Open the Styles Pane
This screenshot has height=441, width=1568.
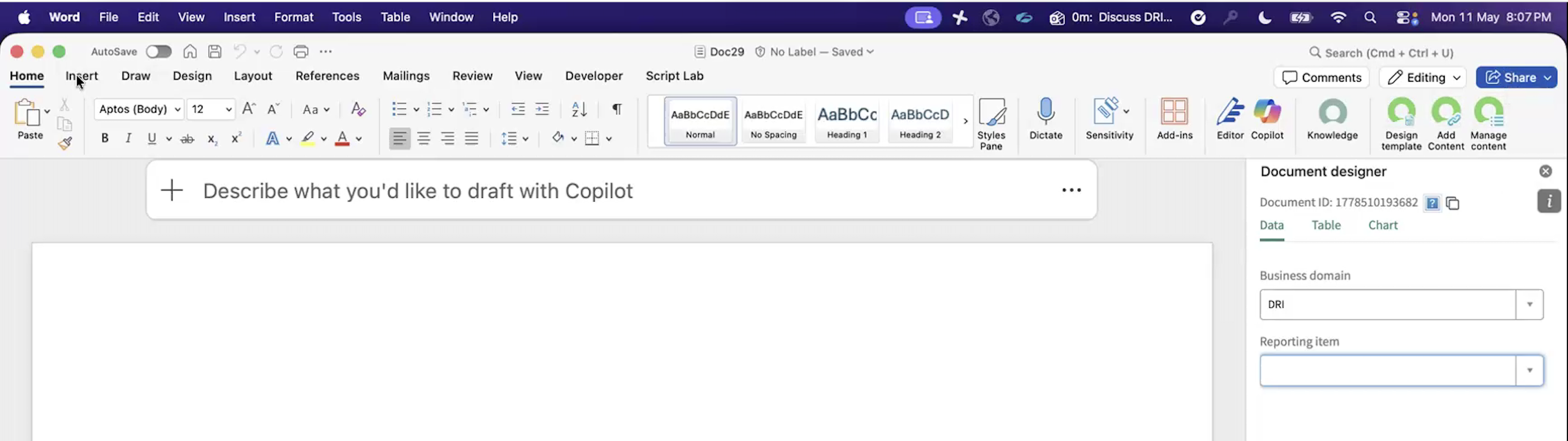point(991,124)
